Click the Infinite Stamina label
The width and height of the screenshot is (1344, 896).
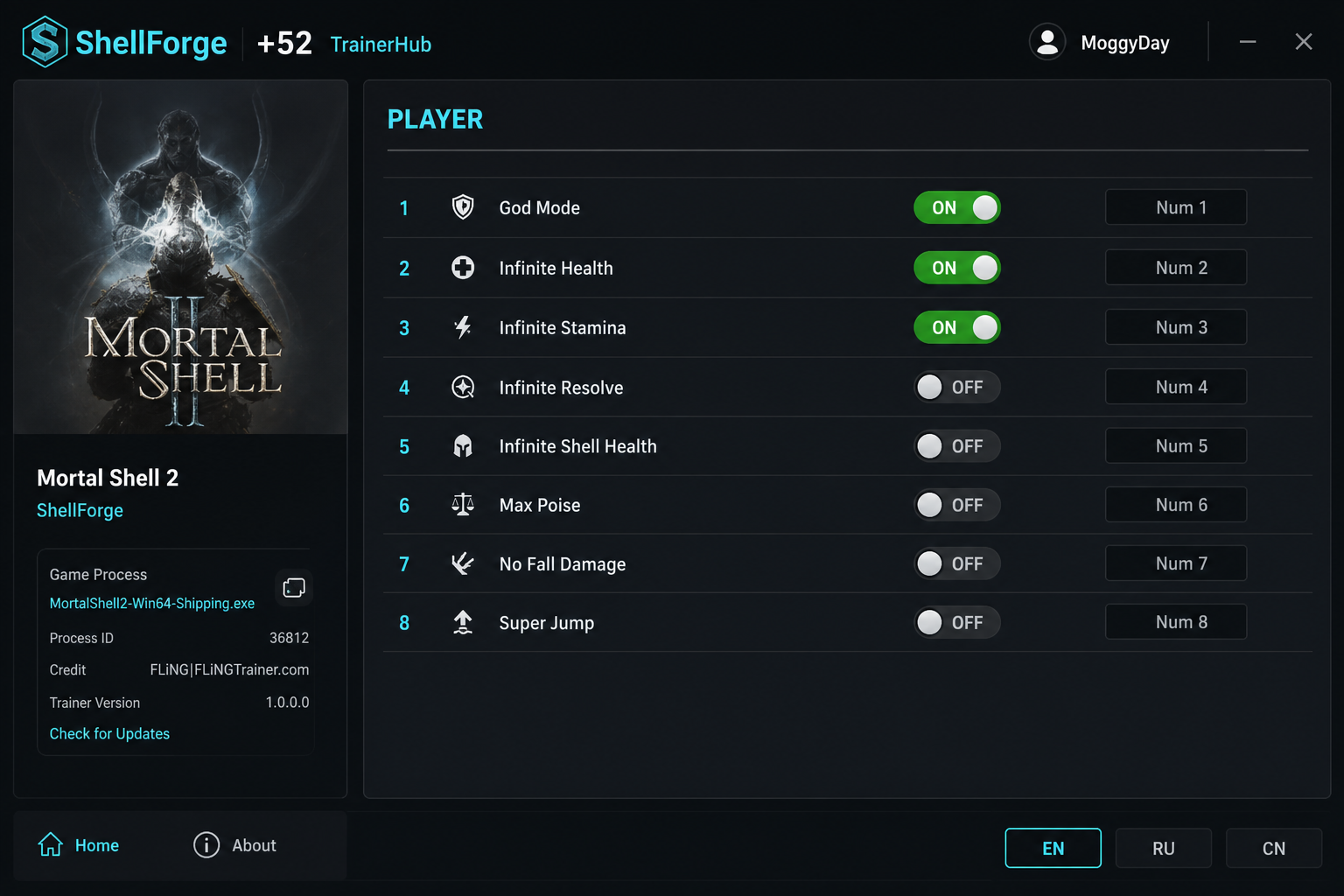coord(563,327)
